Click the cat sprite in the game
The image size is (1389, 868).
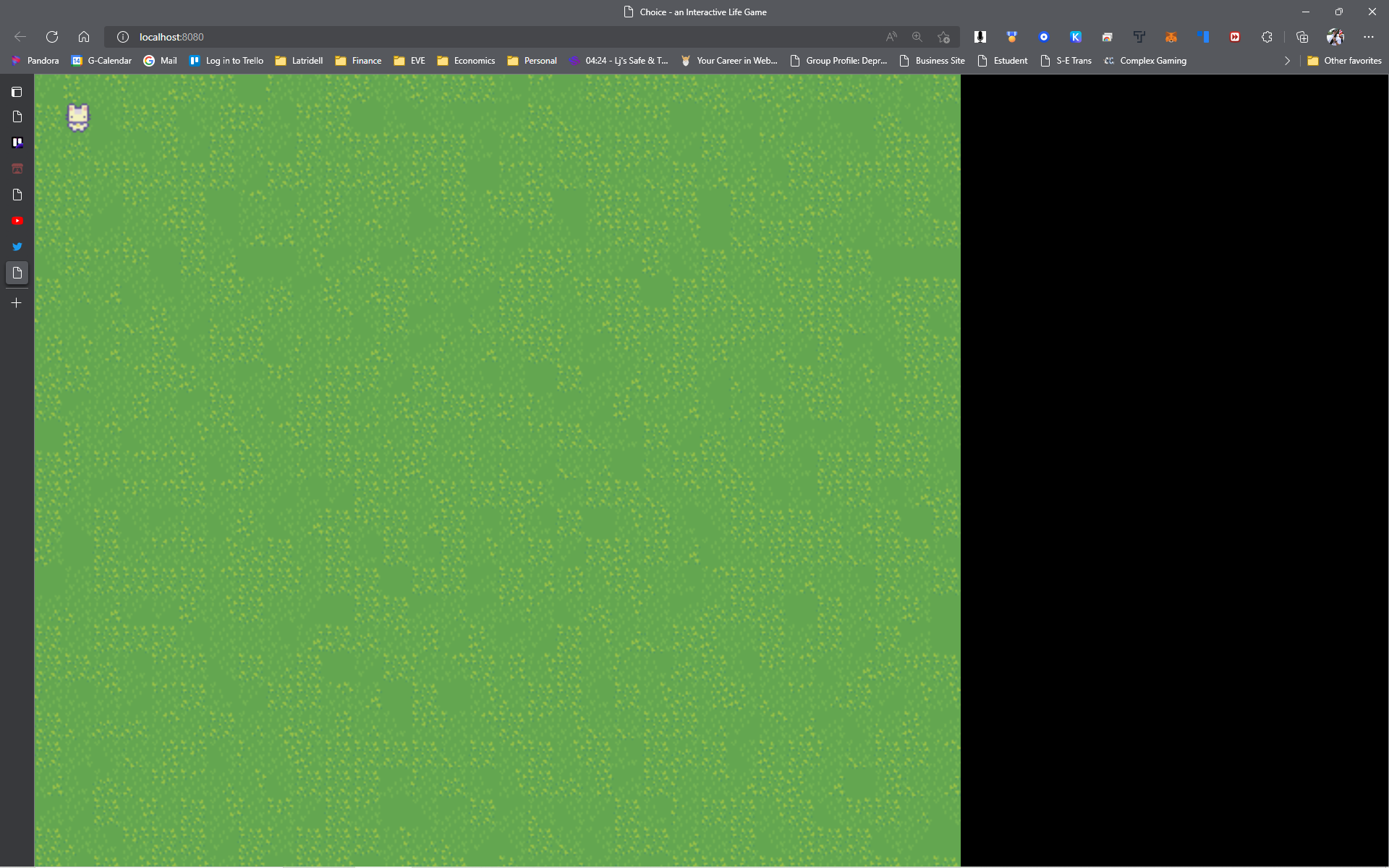pos(77,117)
